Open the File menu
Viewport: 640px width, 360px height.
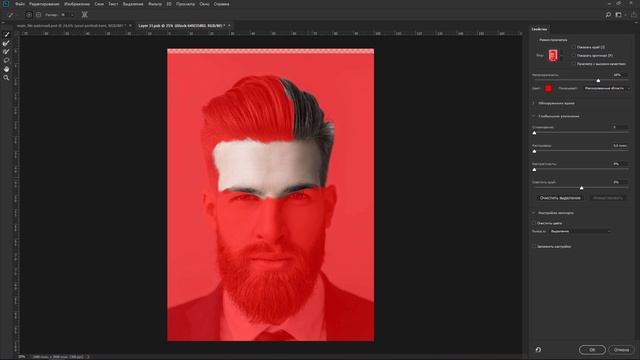tap(20, 4)
